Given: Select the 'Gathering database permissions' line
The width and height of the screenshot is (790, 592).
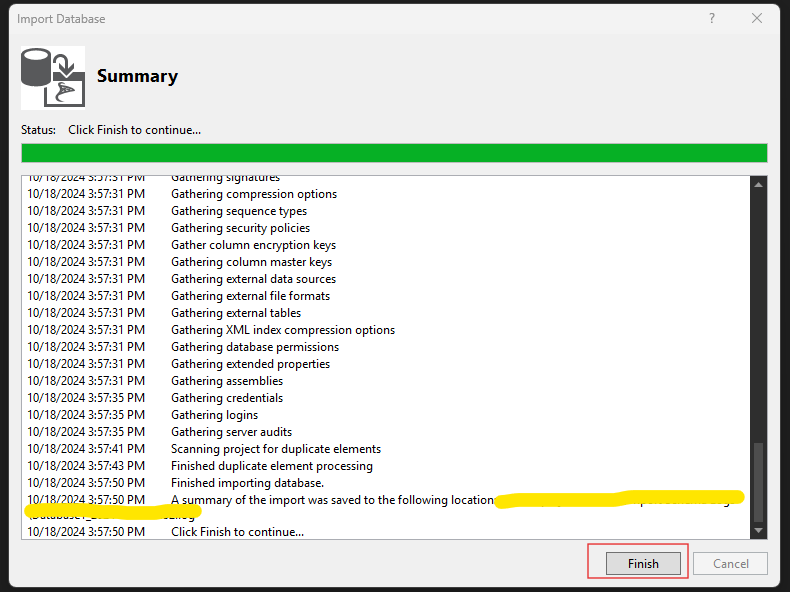Looking at the screenshot, I should pos(255,347).
